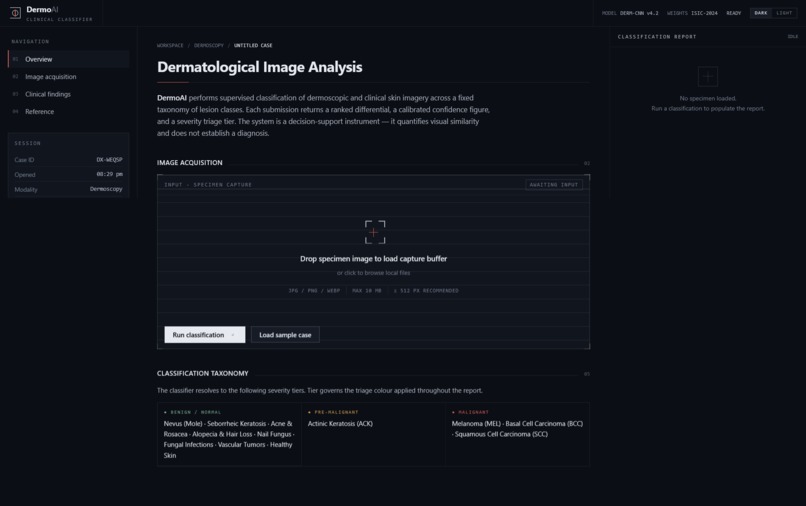Click the Case ID value DX-WEQSP
Screen dimensions: 806x506
109,160
